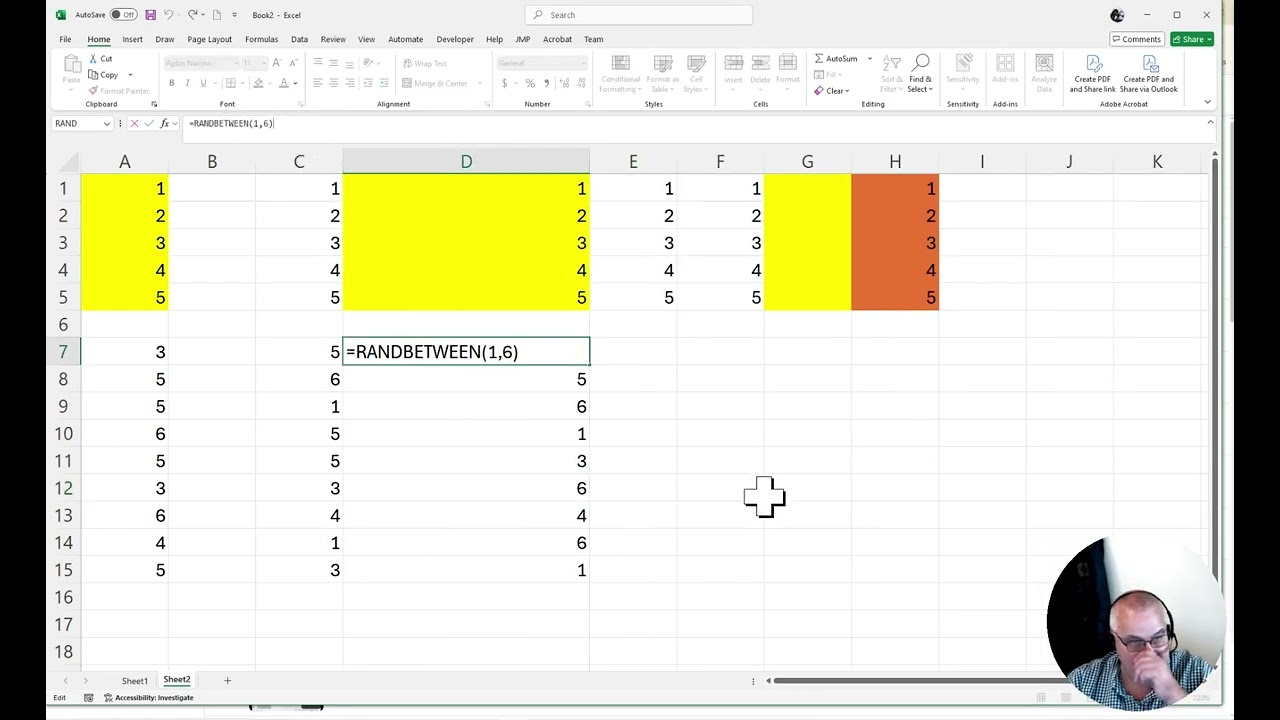Expand the Copy options arrow

click(x=130, y=75)
